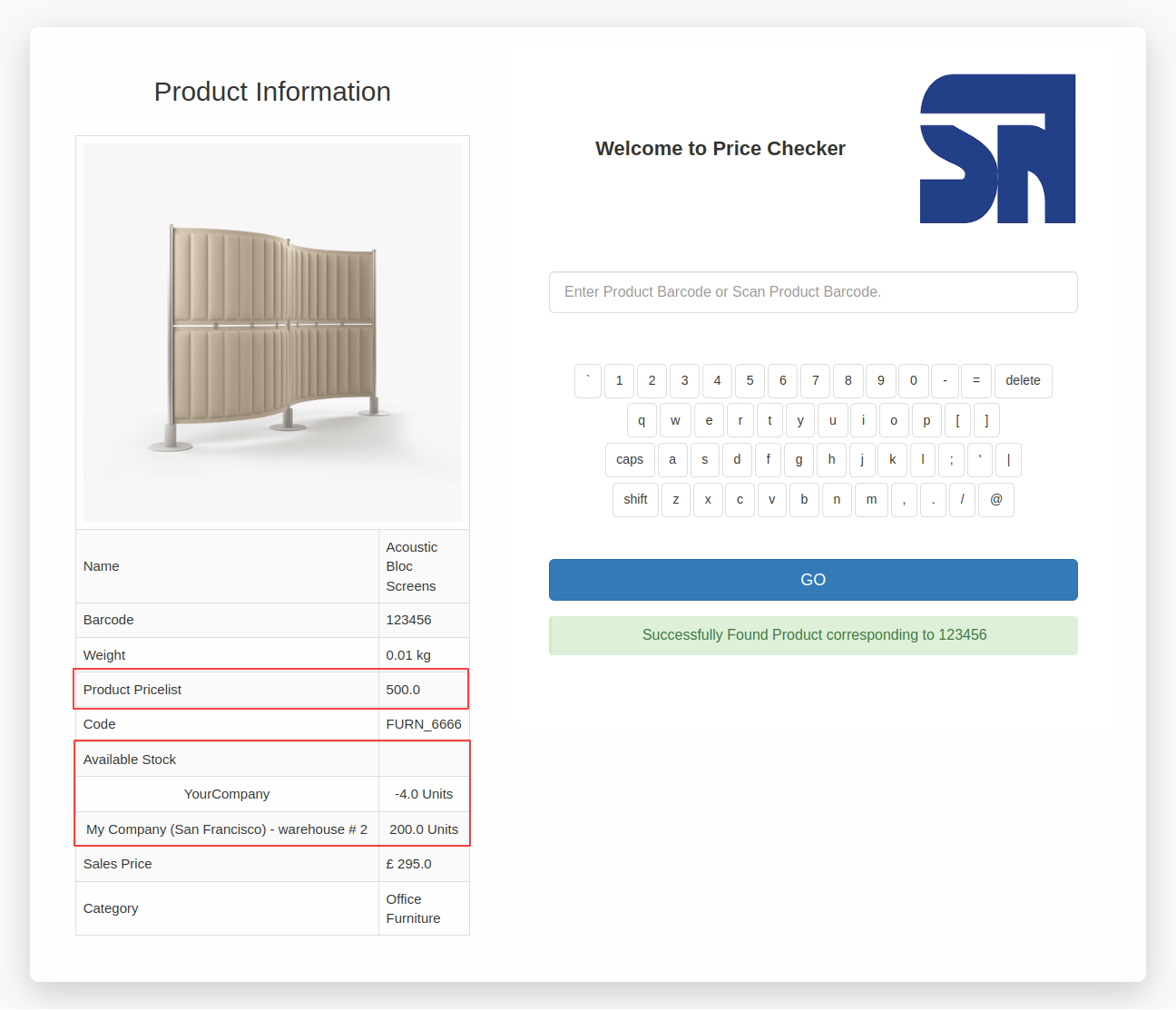
Task: Tap the t key on virtual keyboard
Action: pyautogui.click(x=769, y=421)
